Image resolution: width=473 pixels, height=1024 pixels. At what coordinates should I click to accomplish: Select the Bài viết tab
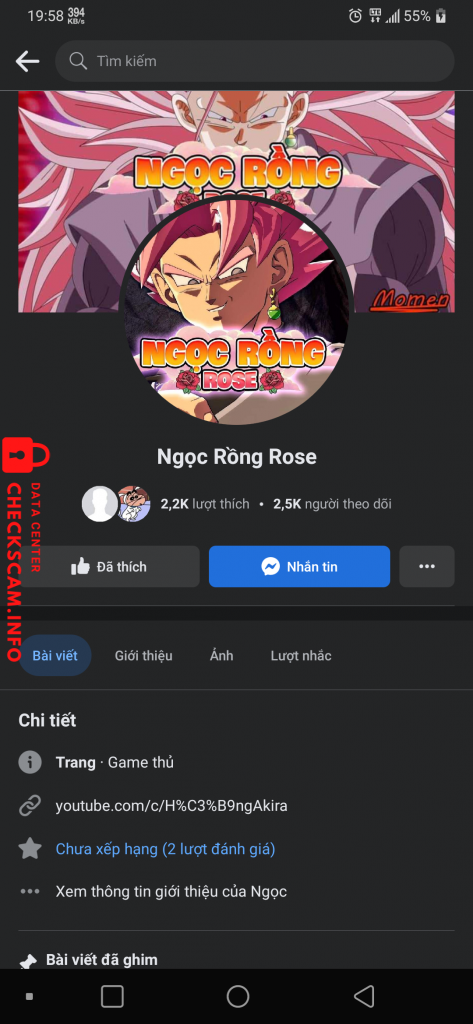55,655
